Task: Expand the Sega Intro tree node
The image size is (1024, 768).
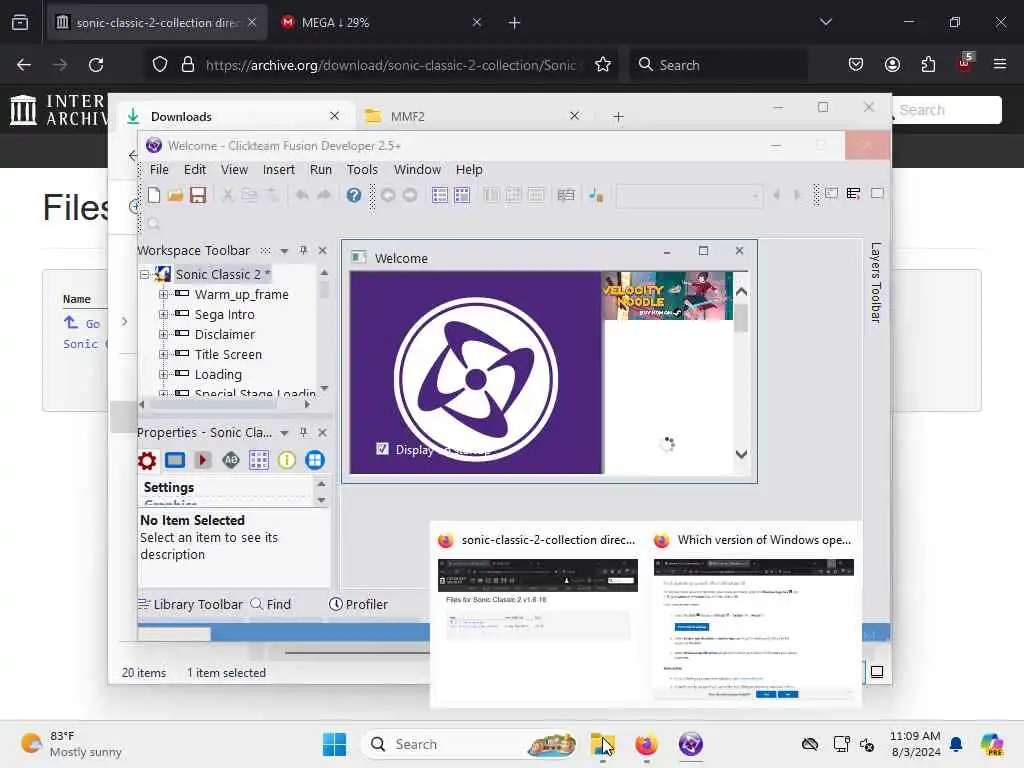Action: pos(163,314)
